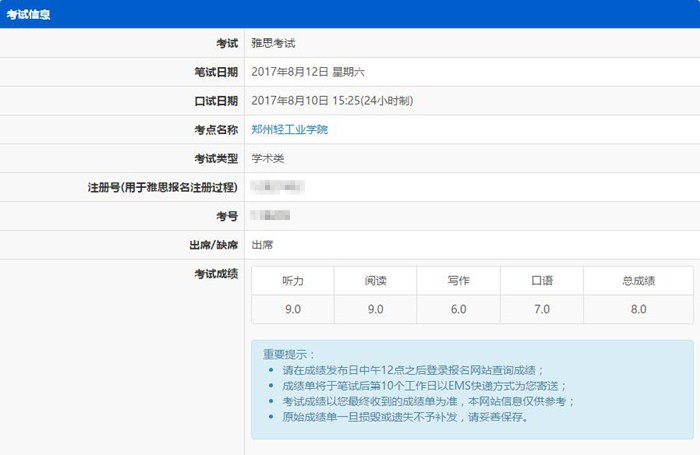Select the 6.0 writing score cell
Screen dimensions: 700x455
point(458,309)
